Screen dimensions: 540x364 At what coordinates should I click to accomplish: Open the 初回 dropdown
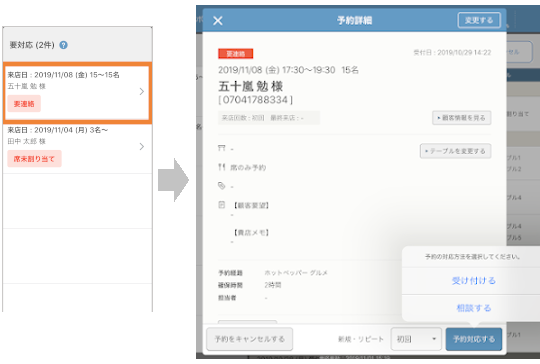(x=416, y=339)
